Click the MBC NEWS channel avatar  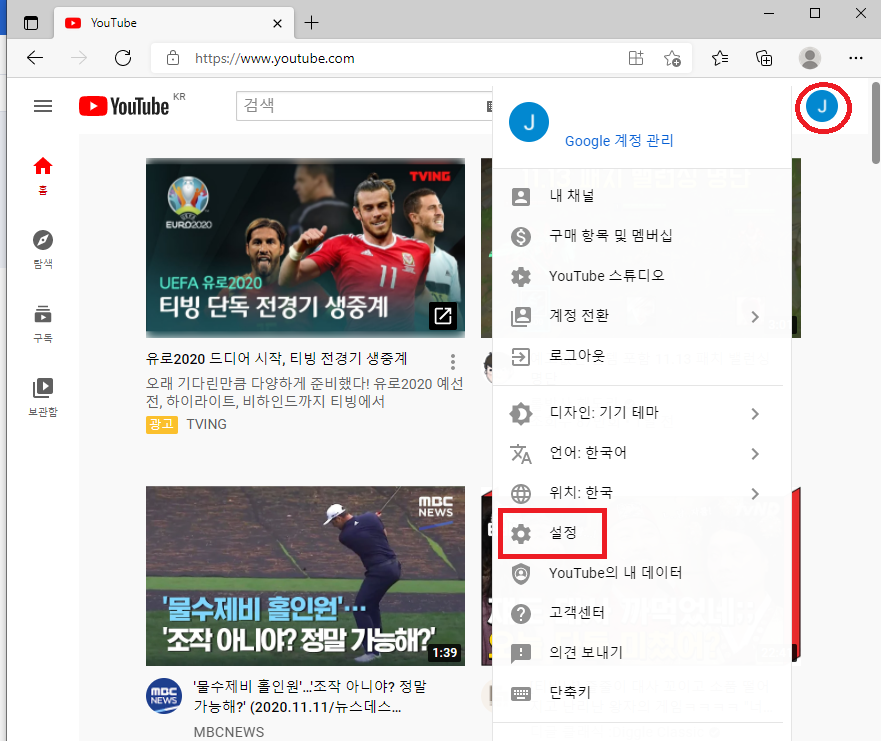click(164, 696)
